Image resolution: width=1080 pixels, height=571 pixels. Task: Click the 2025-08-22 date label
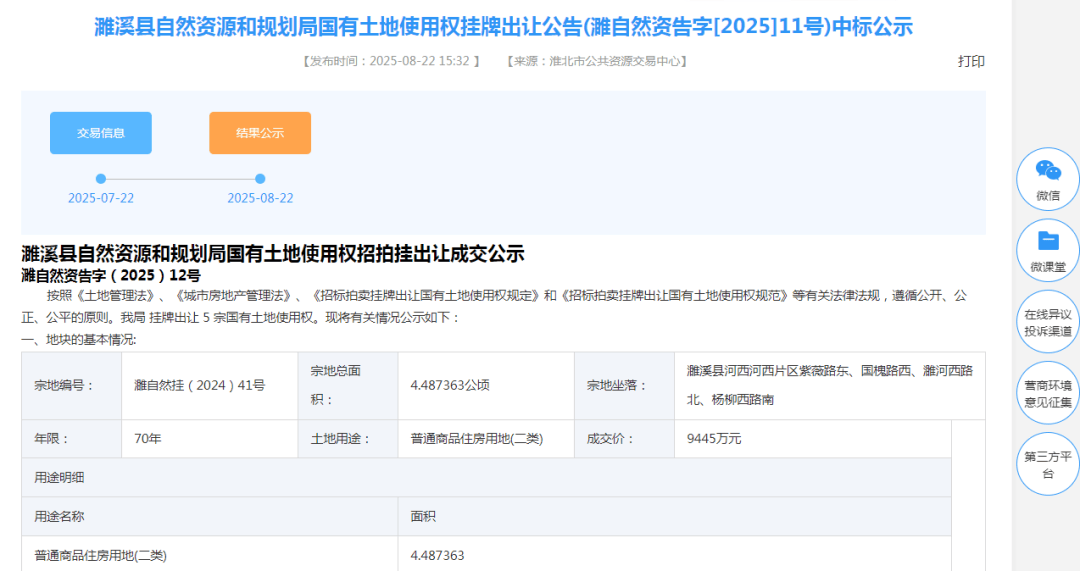pyautogui.click(x=260, y=198)
